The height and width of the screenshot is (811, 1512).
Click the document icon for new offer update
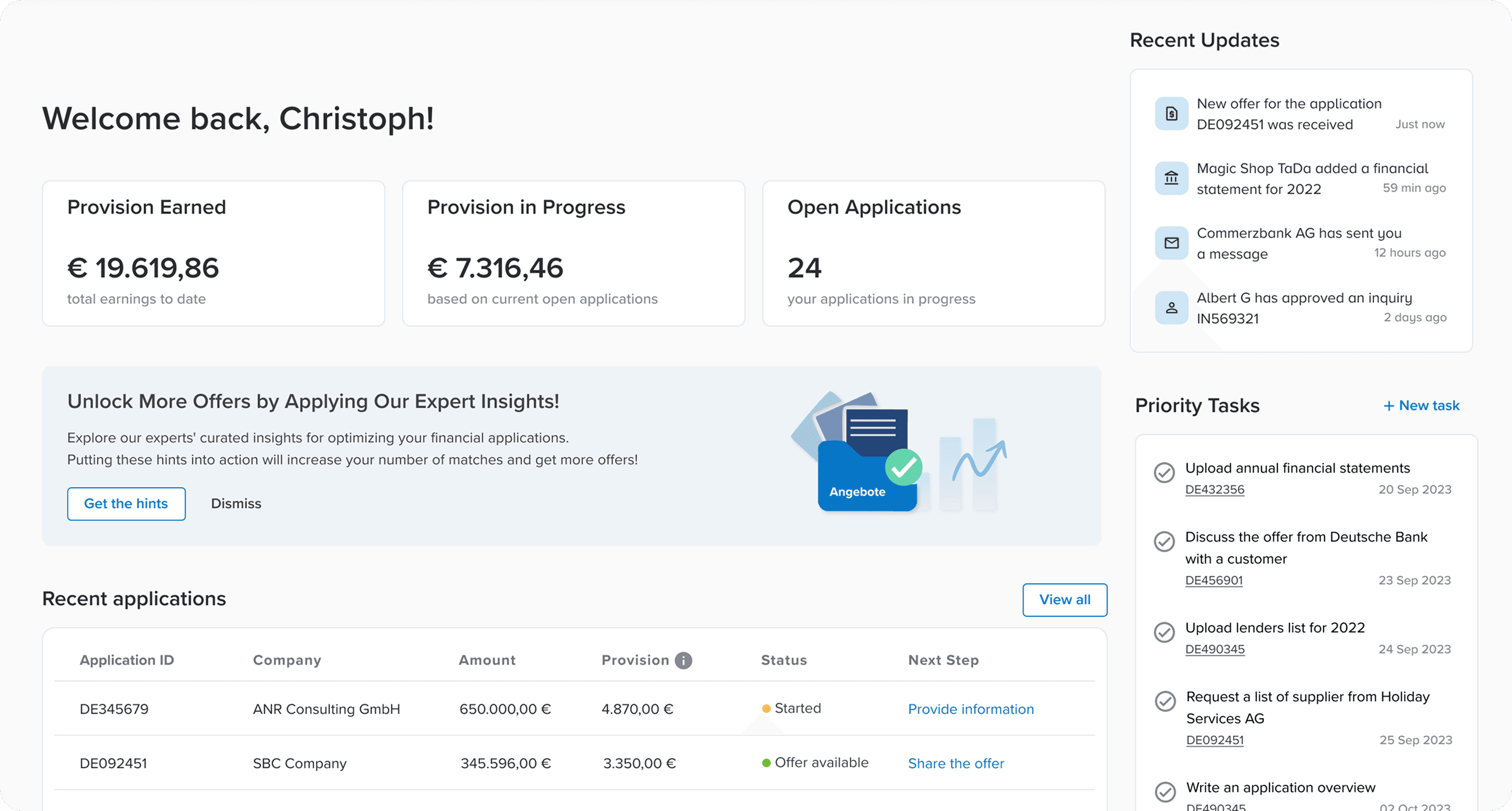coord(1171,114)
